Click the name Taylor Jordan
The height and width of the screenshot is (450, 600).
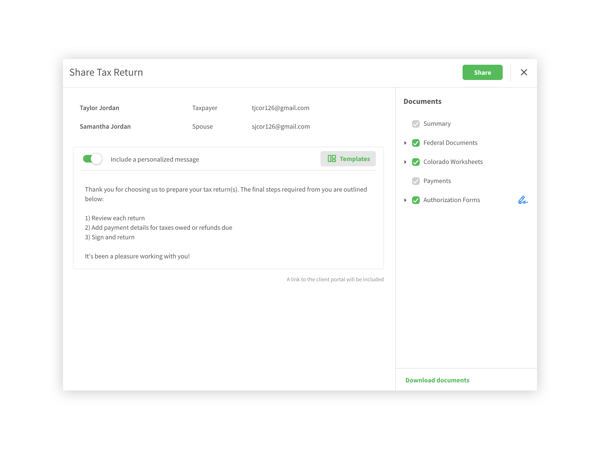[x=99, y=108]
